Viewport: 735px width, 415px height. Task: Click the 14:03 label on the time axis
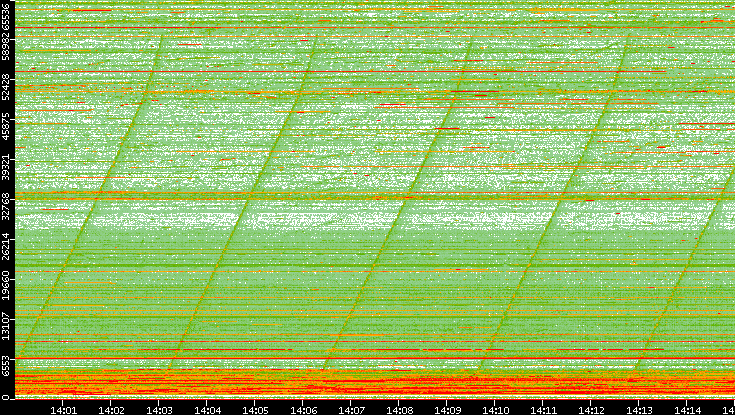159,410
